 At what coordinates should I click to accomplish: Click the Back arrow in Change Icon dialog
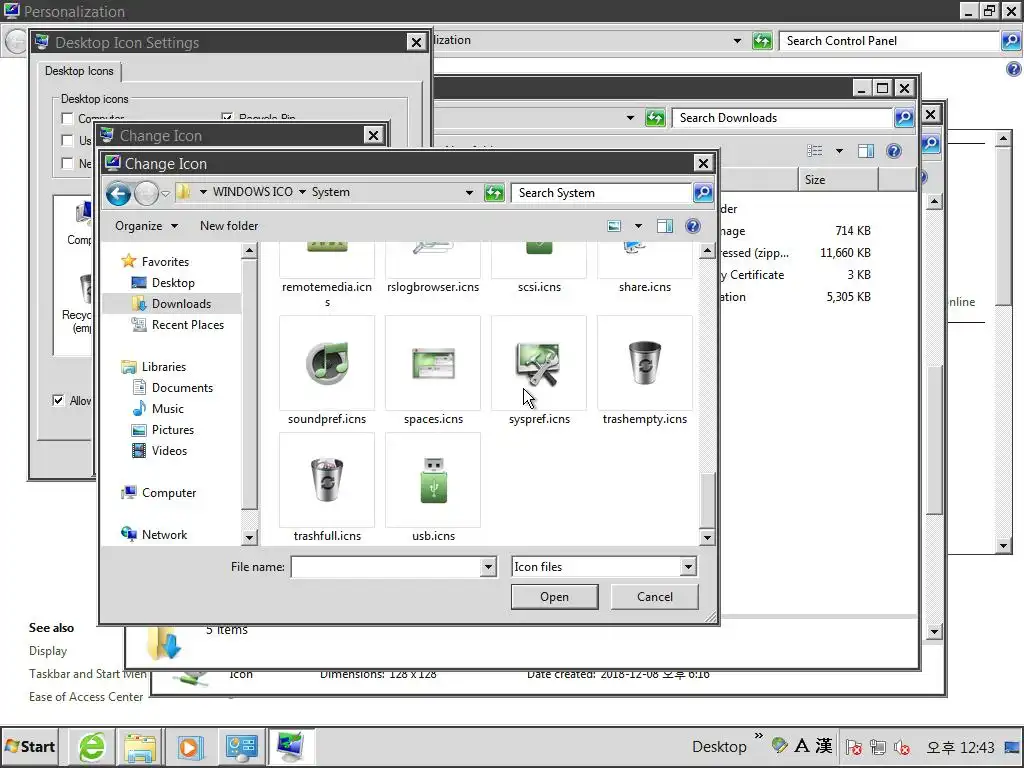click(118, 193)
